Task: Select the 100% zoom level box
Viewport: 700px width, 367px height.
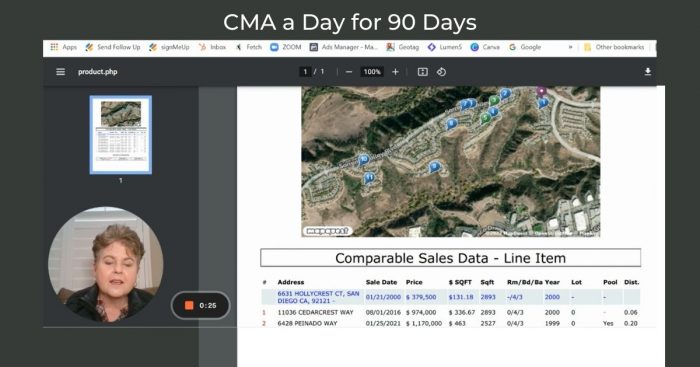Action: click(372, 72)
